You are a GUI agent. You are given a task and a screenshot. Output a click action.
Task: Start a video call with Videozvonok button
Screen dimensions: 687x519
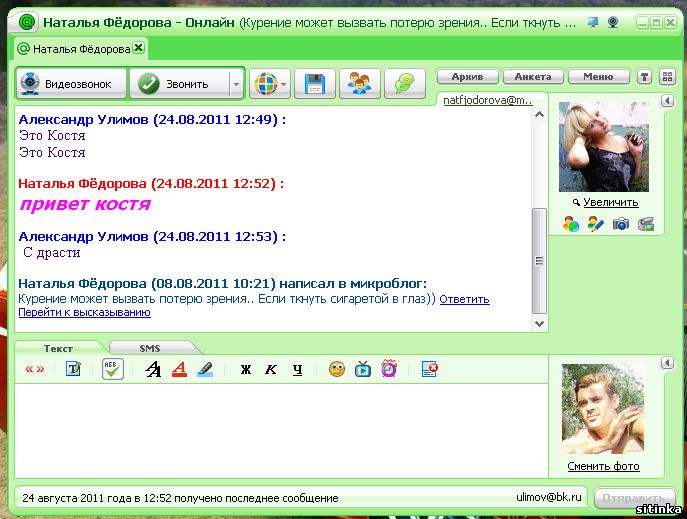tap(69, 84)
